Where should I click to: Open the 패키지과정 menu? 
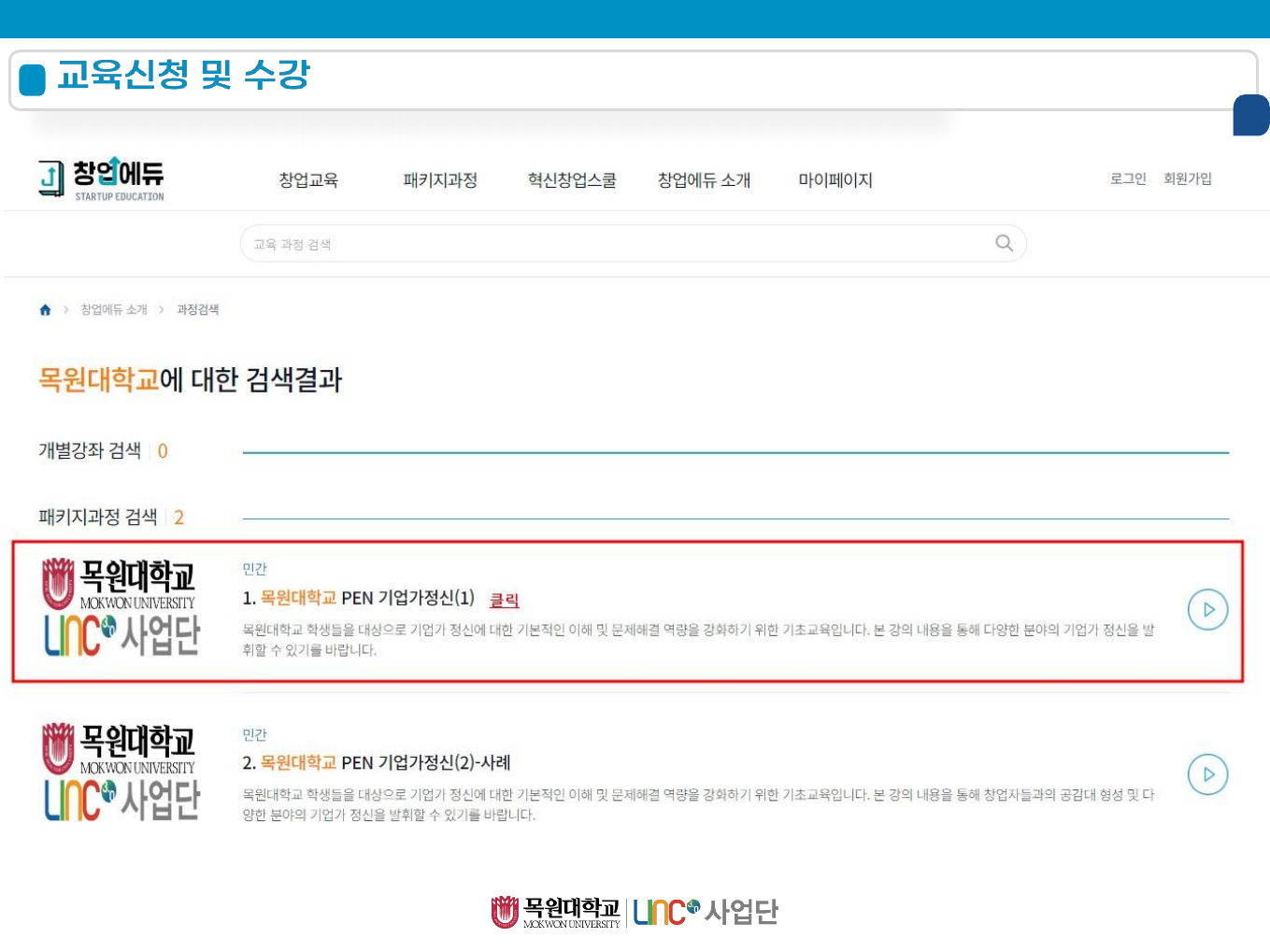440,180
